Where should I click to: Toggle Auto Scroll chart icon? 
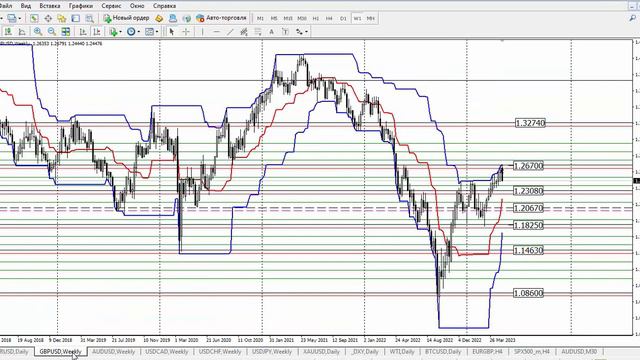click(x=83, y=32)
